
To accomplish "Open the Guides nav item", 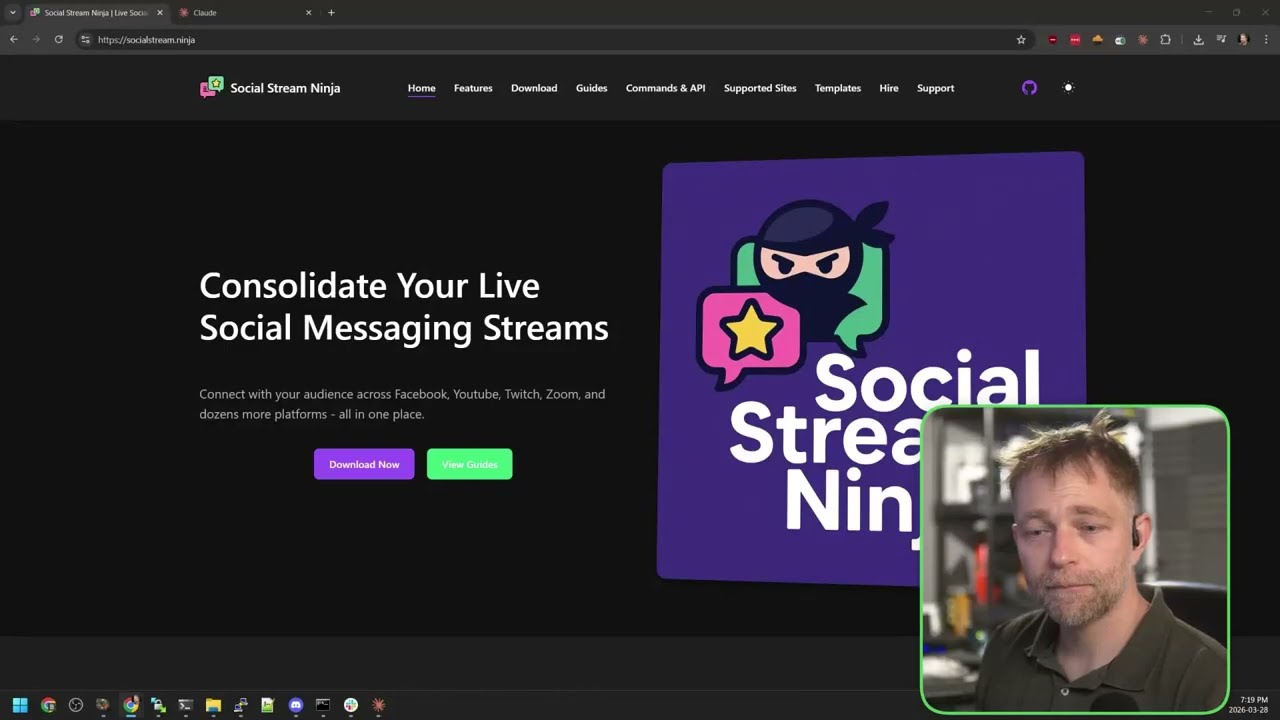I will point(591,88).
